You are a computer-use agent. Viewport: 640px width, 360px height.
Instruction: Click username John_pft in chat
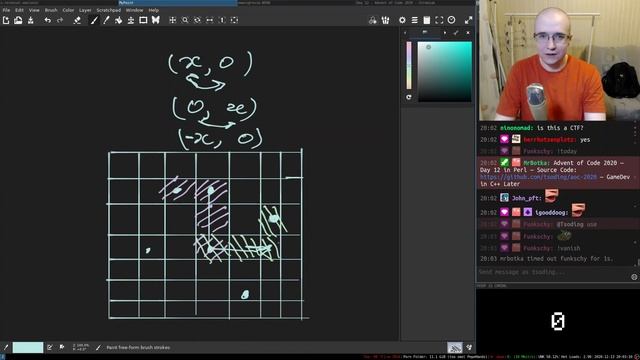tap(526, 198)
